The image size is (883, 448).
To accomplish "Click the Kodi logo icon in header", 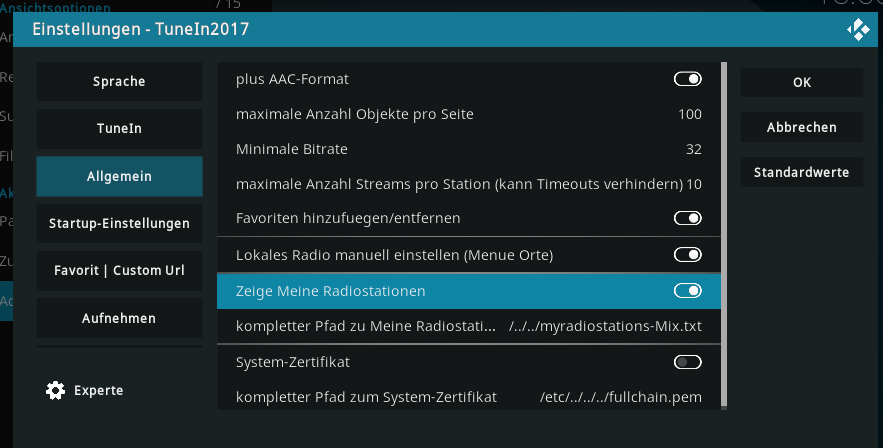I will (858, 29).
